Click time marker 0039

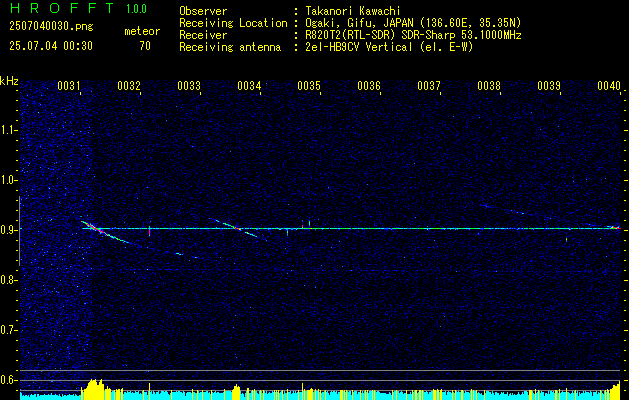(x=549, y=86)
